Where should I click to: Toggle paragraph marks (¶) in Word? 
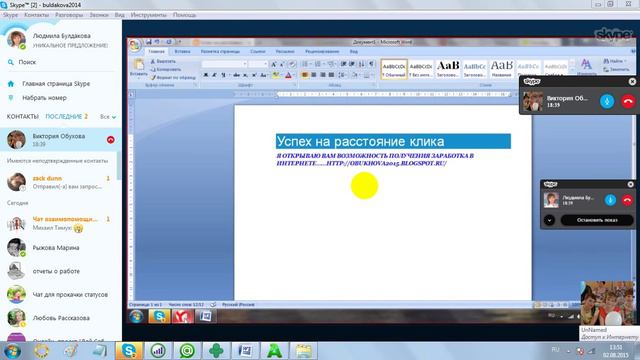pyautogui.click(x=371, y=64)
